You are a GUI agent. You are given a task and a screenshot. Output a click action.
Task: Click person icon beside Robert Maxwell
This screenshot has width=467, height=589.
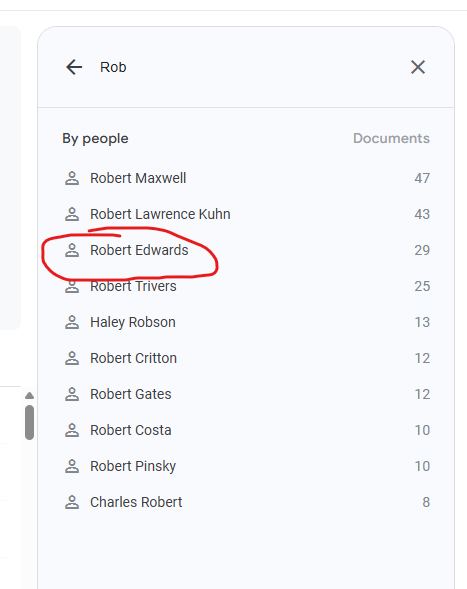click(x=72, y=178)
